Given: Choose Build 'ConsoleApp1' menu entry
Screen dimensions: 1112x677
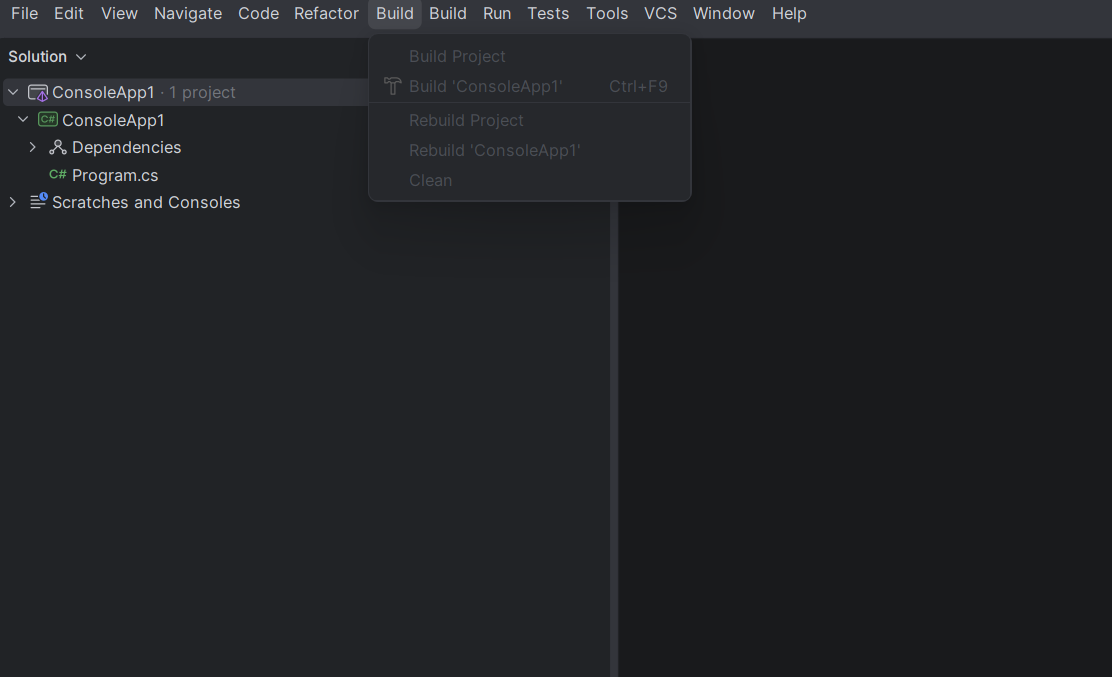Looking at the screenshot, I should coord(530,86).
